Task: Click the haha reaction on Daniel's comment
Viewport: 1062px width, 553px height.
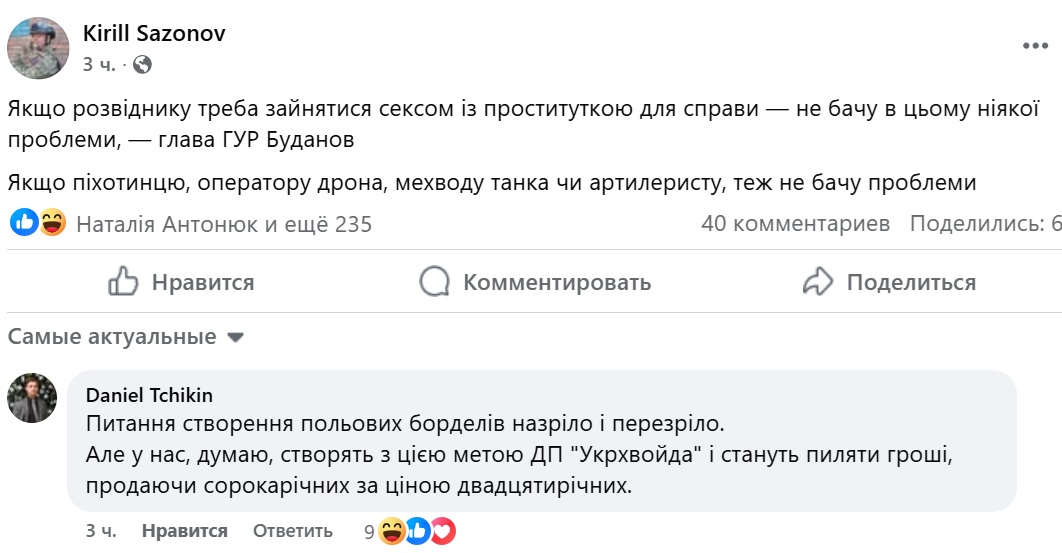Action: point(392,531)
